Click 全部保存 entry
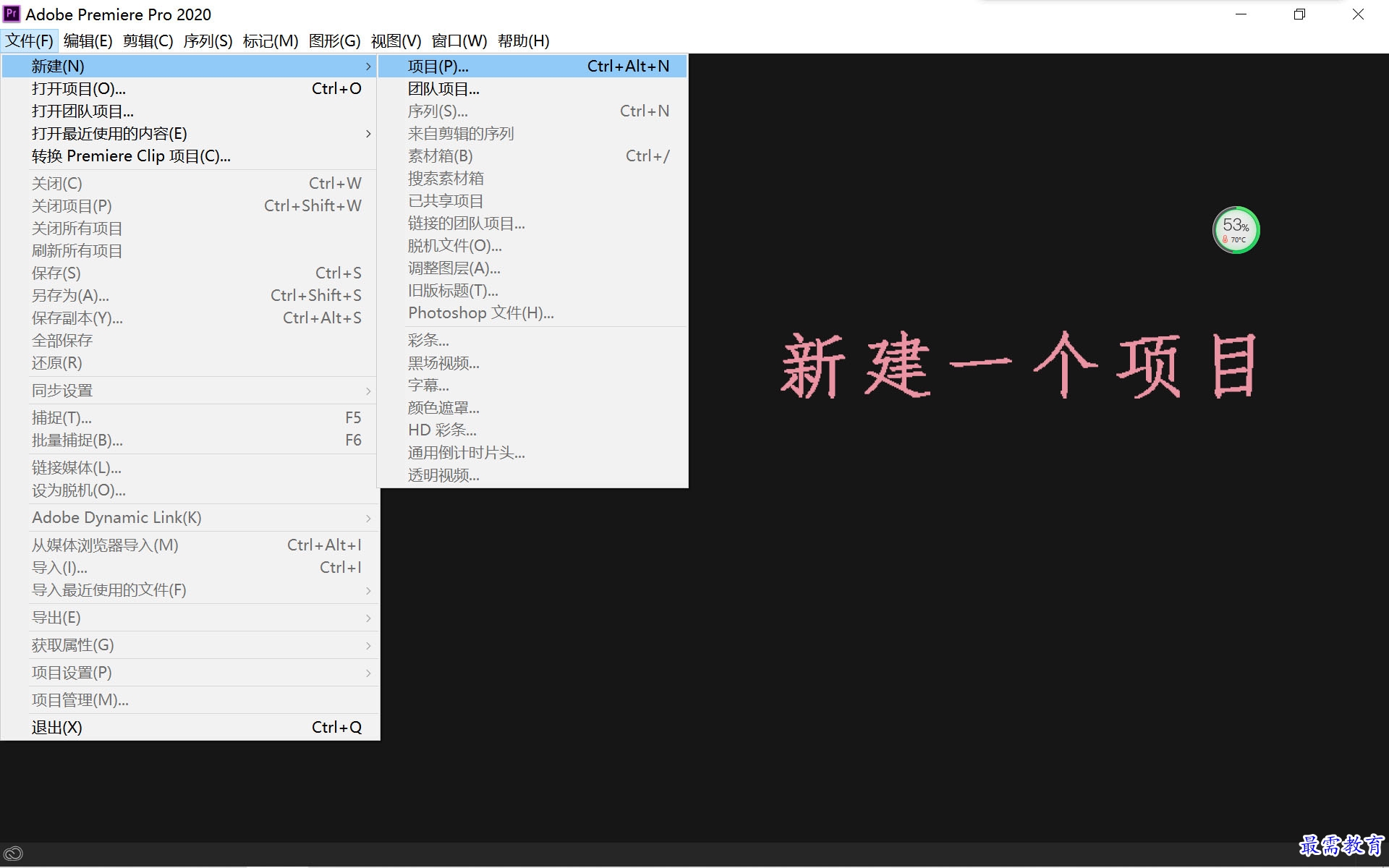 (x=190, y=340)
